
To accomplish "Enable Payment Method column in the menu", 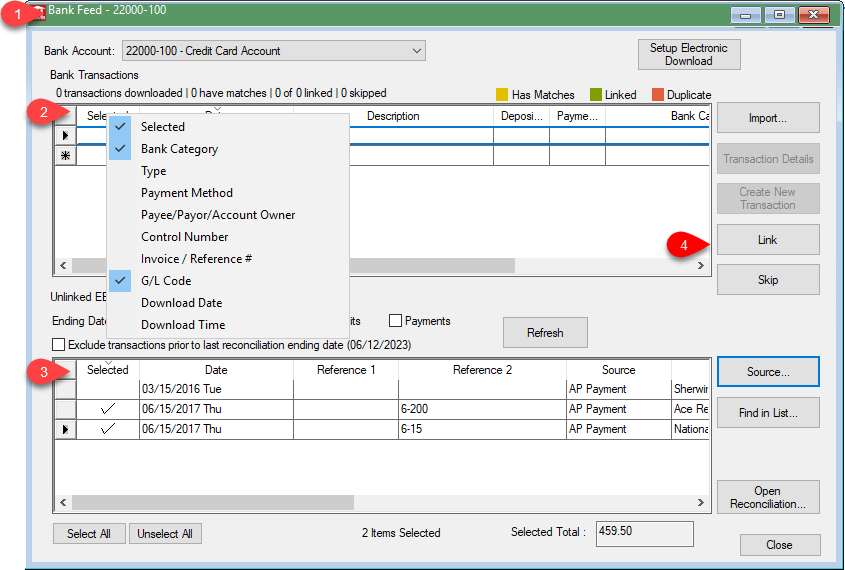I will tap(186, 193).
